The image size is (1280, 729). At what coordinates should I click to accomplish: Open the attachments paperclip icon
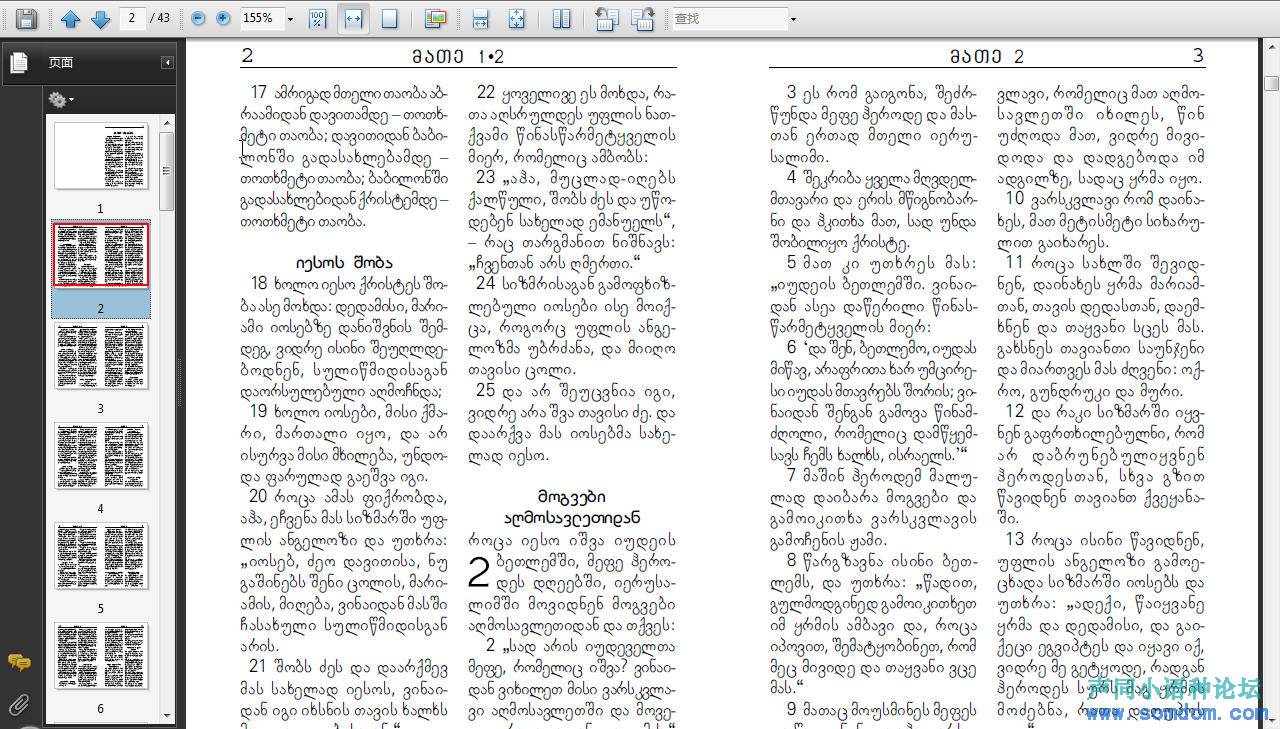click(19, 705)
